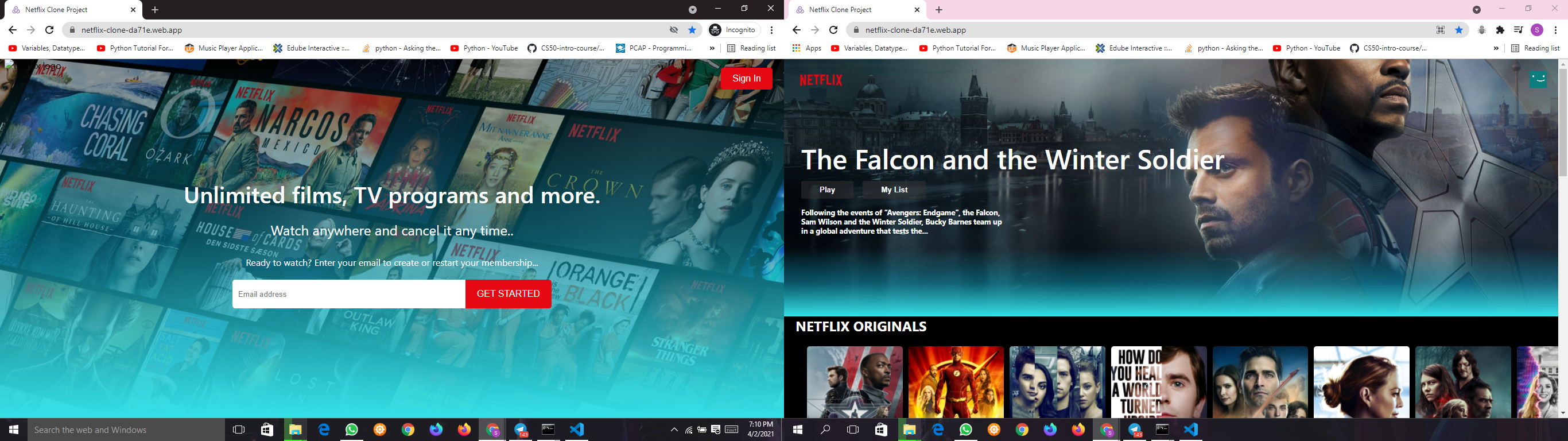Select the Netflix Clone Project tab in right window
This screenshot has height=441, width=1568.
tap(858, 10)
